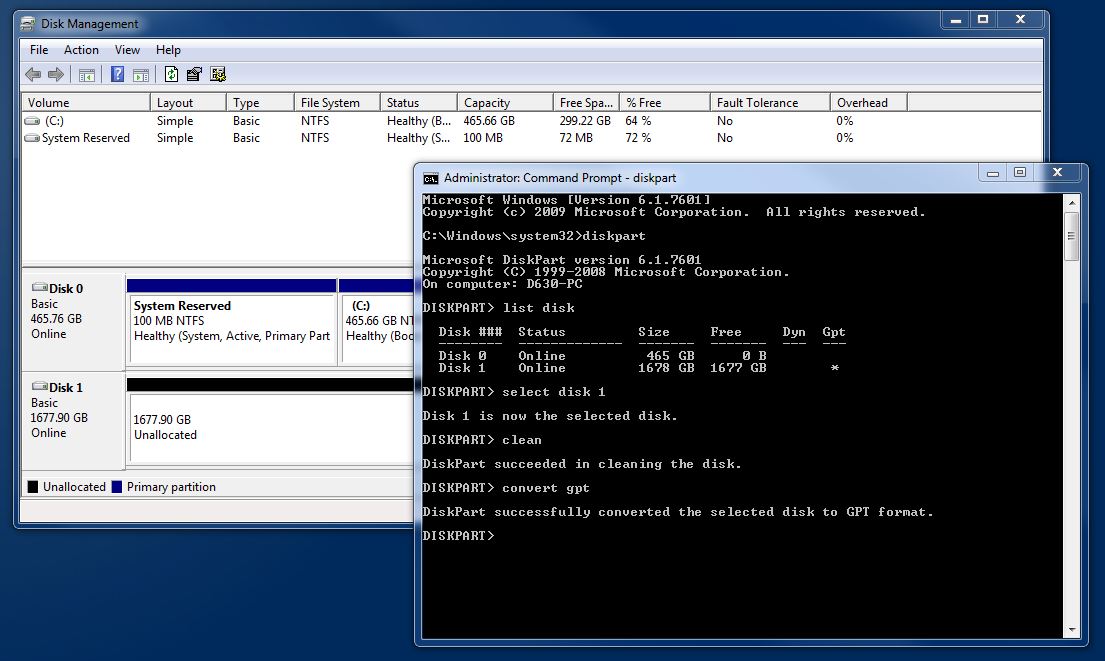Sort by the Capacity column header
This screenshot has height=661, width=1105.
click(505, 102)
